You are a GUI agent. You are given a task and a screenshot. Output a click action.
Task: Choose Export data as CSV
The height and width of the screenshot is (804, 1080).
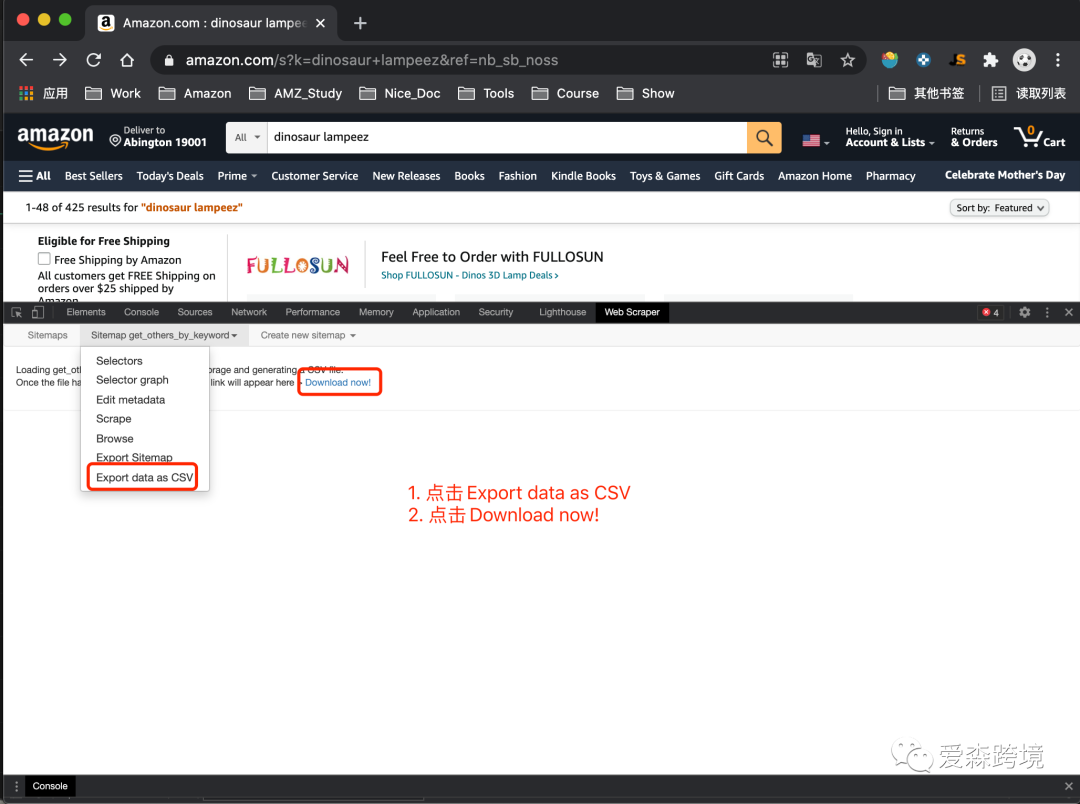tap(145, 477)
